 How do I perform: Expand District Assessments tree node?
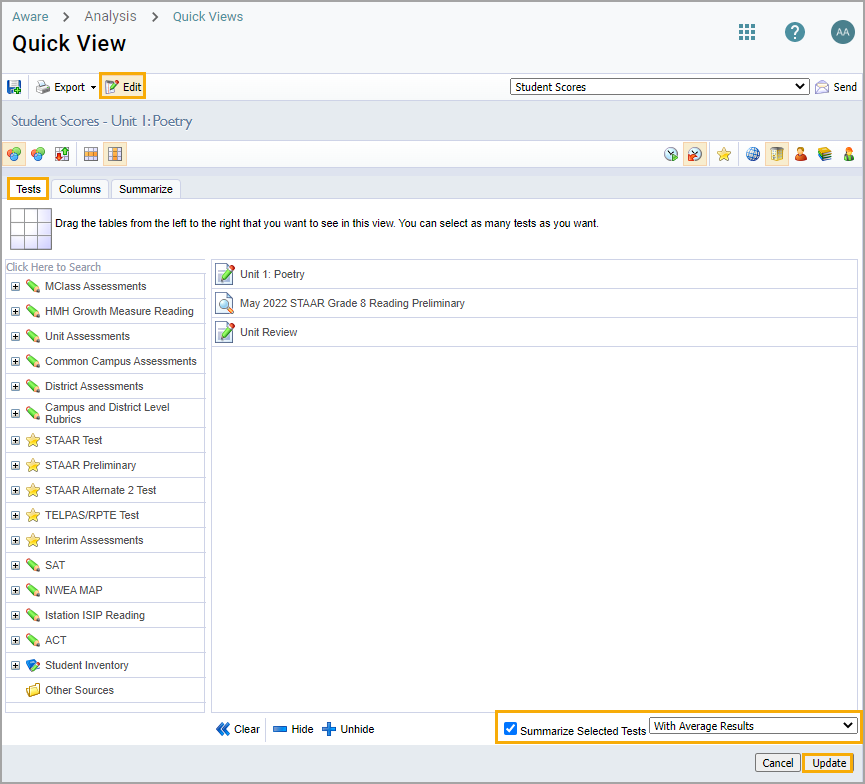point(15,386)
